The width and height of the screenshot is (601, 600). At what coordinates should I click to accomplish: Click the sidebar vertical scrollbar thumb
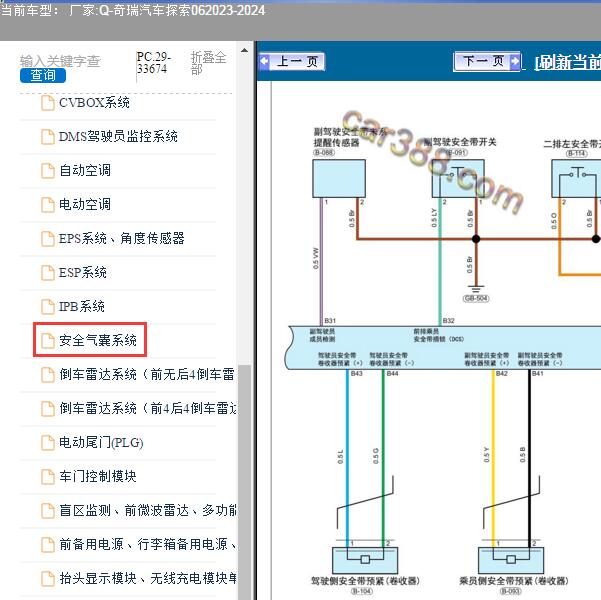point(244,481)
